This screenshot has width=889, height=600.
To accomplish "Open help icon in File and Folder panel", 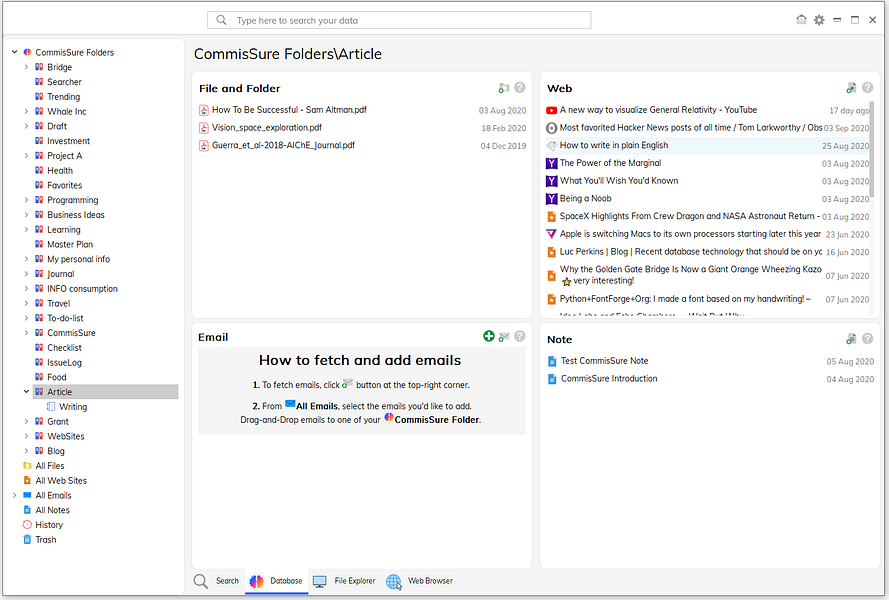I will click(x=520, y=87).
